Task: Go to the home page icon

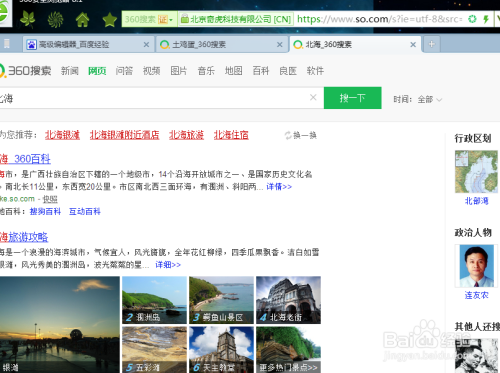Action: pos(82,19)
